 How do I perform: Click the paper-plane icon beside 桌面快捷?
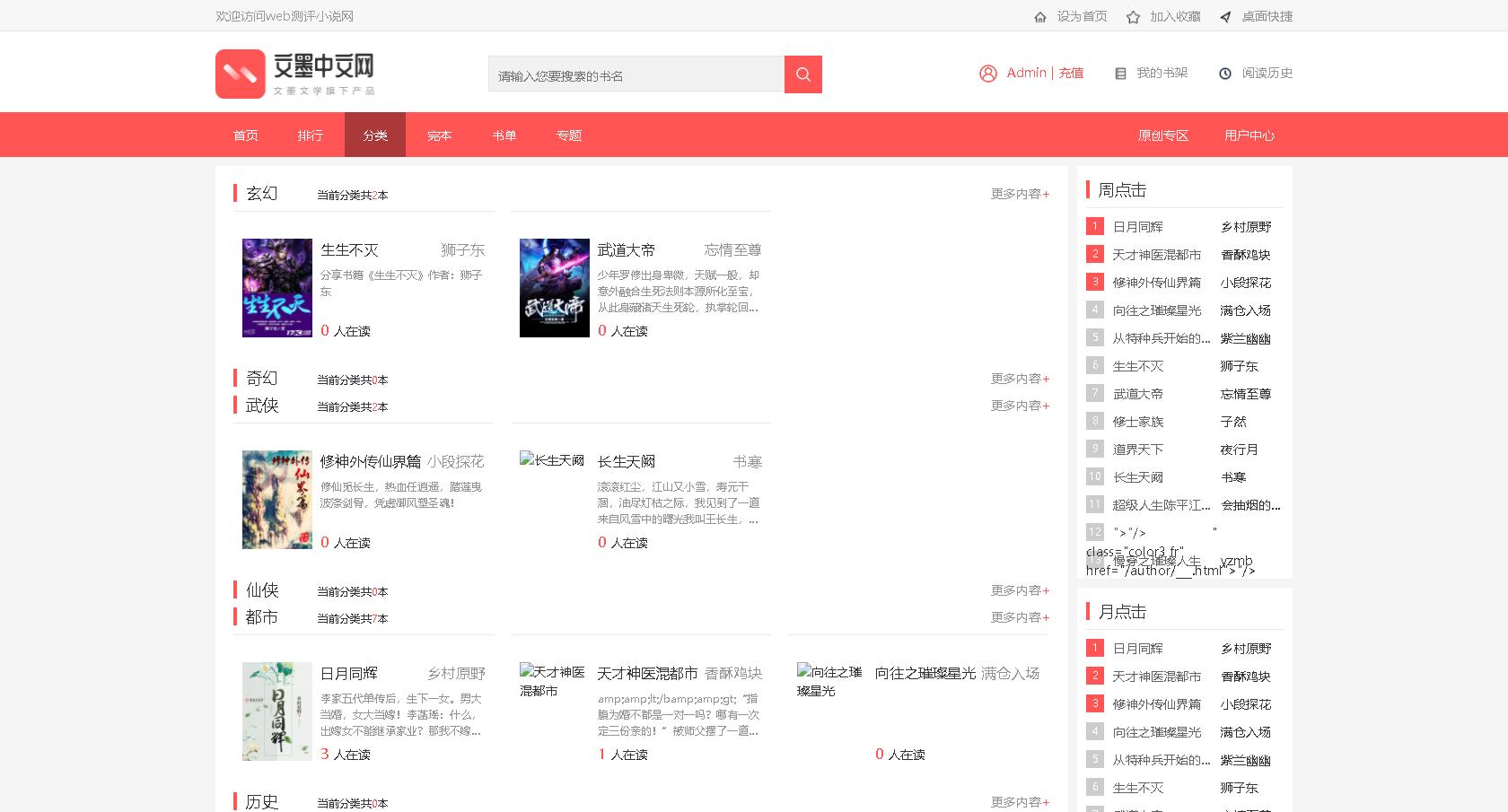[x=1224, y=15]
